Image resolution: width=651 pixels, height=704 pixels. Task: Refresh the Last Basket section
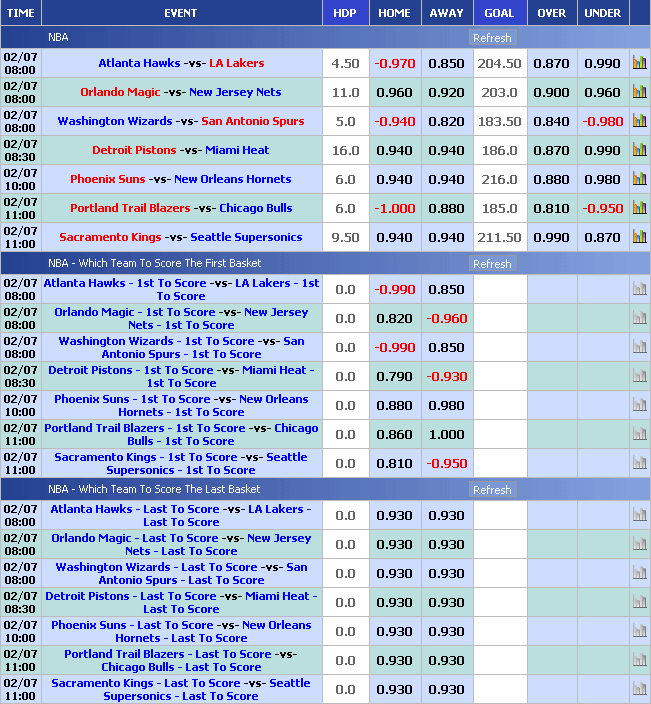(491, 490)
